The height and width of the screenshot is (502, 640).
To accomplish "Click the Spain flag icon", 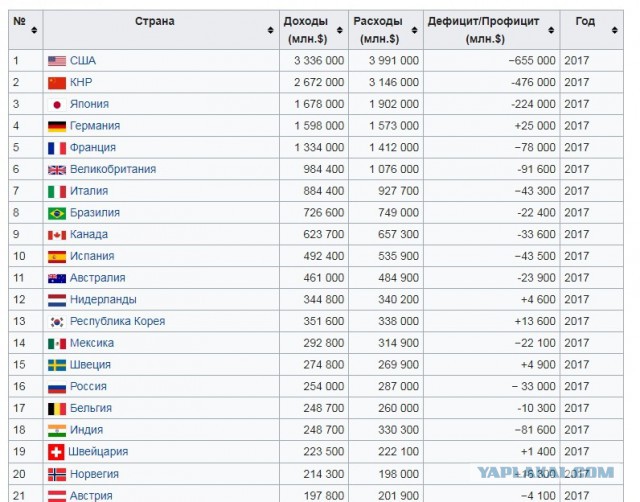I will click(x=57, y=256).
